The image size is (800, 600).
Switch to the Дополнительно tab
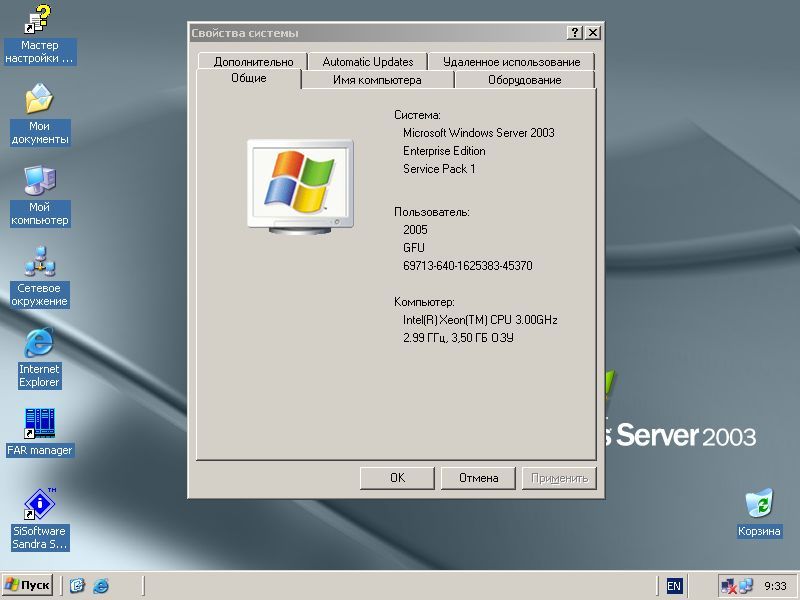pyautogui.click(x=253, y=62)
